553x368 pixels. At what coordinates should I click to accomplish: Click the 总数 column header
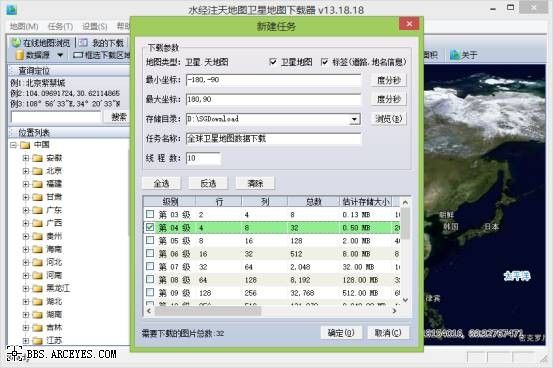click(x=314, y=201)
